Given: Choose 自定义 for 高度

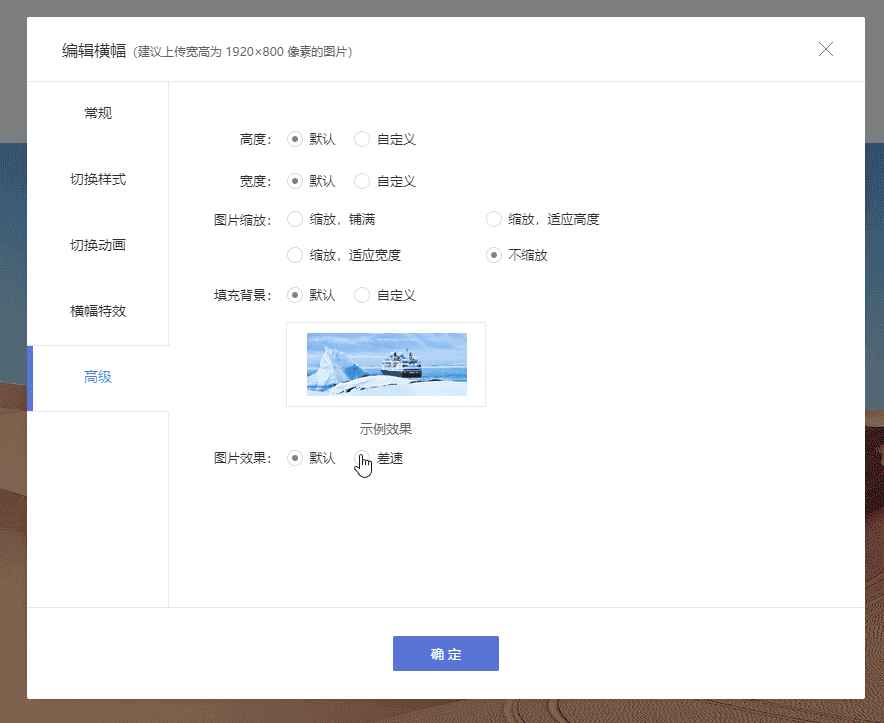Looking at the screenshot, I should (x=362, y=139).
